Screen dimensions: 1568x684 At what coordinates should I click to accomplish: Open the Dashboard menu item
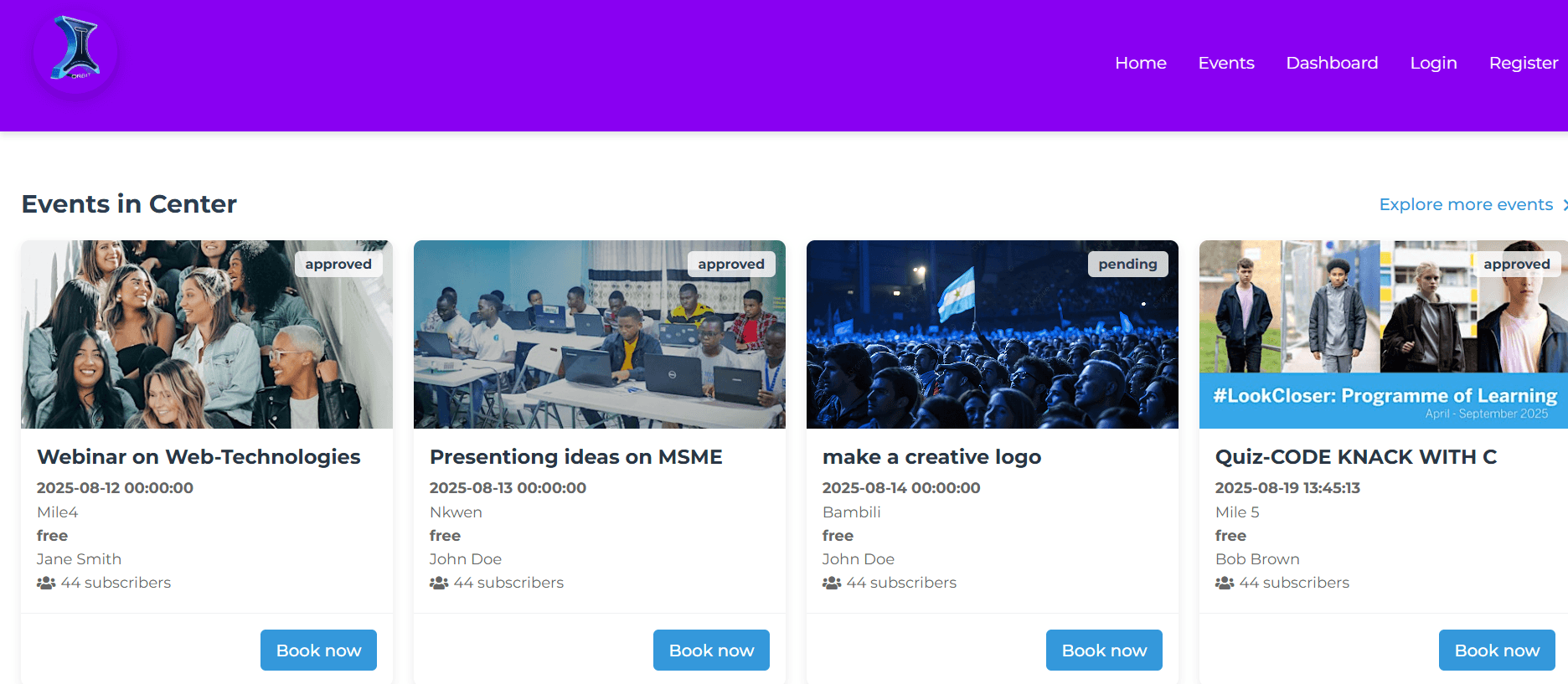click(x=1332, y=63)
